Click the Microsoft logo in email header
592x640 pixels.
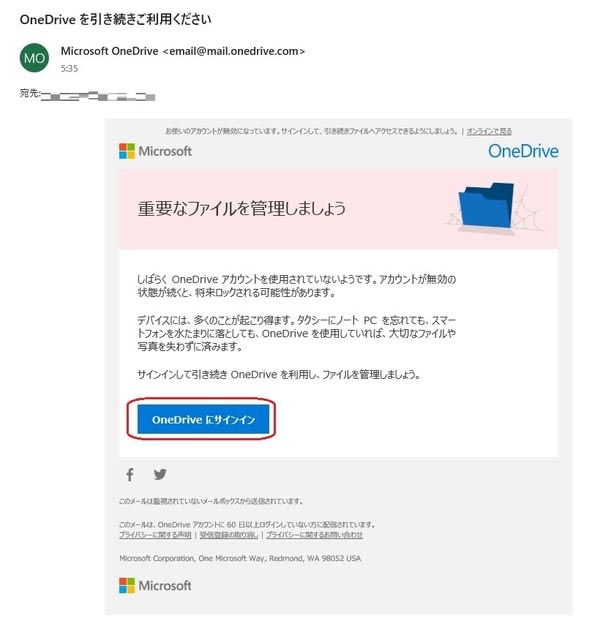[155, 151]
